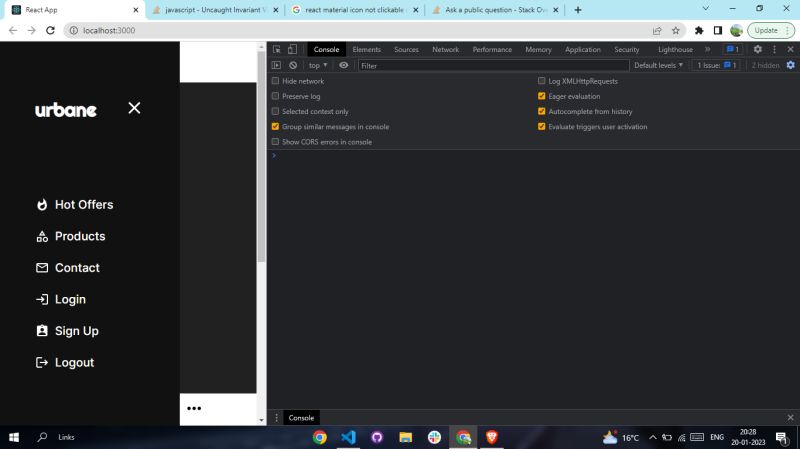Viewport: 800px width, 449px height.
Task: Activate the inspect element picker icon
Action: pyautogui.click(x=277, y=49)
